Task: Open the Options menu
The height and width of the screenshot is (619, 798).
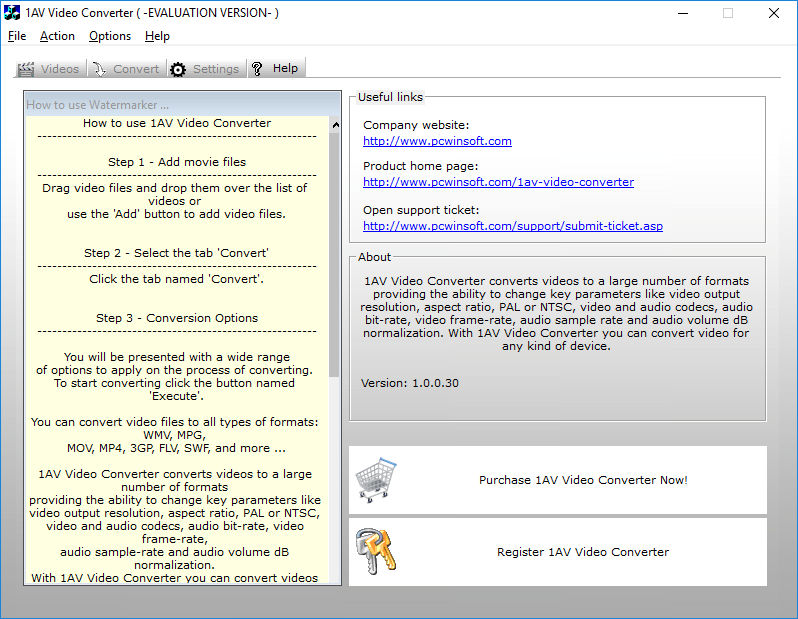Action: pyautogui.click(x=110, y=36)
